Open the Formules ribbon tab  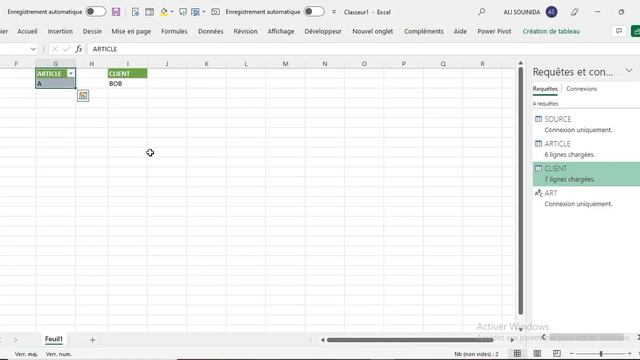point(174,31)
